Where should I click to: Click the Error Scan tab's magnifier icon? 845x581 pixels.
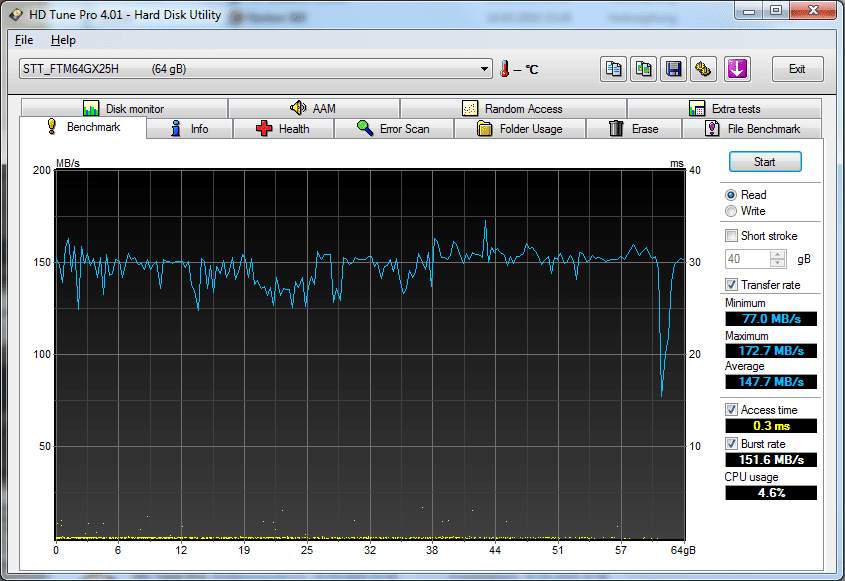tap(365, 128)
